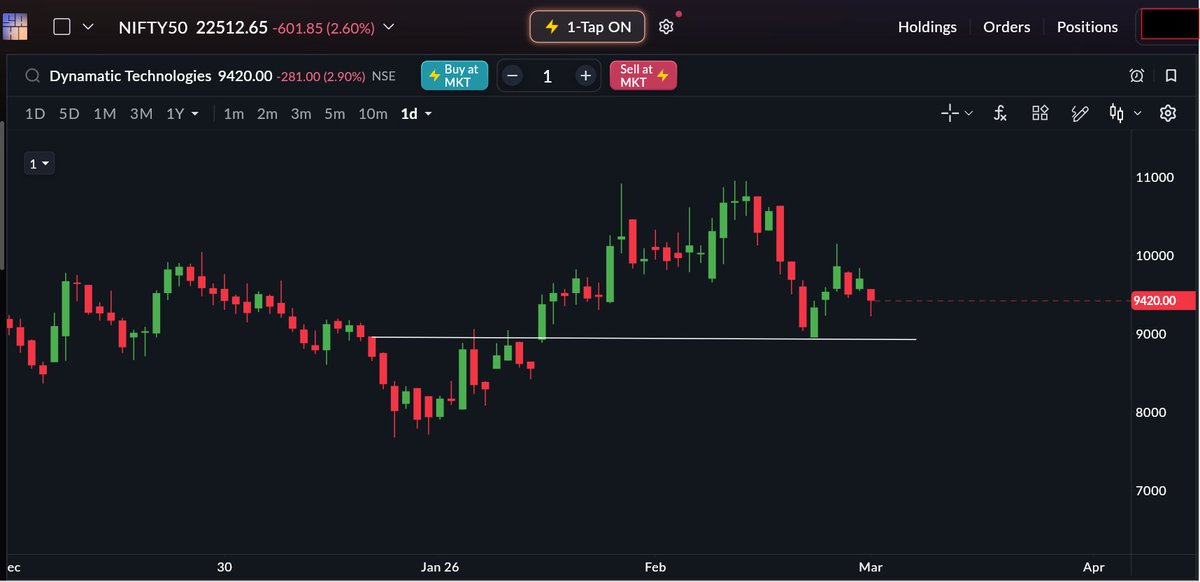Image resolution: width=1200 pixels, height=582 pixels.
Task: Open the Positions tab
Action: click(1087, 27)
